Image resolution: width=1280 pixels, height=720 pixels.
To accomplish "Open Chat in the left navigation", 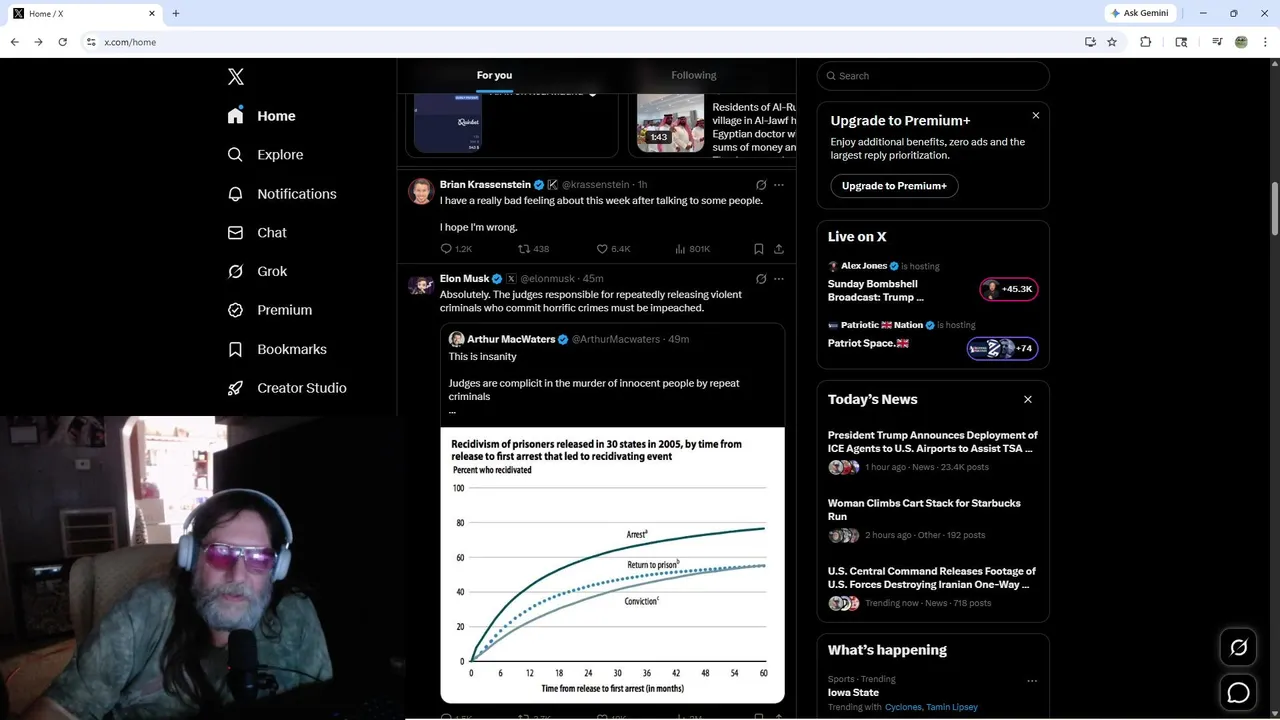I will [257, 232].
